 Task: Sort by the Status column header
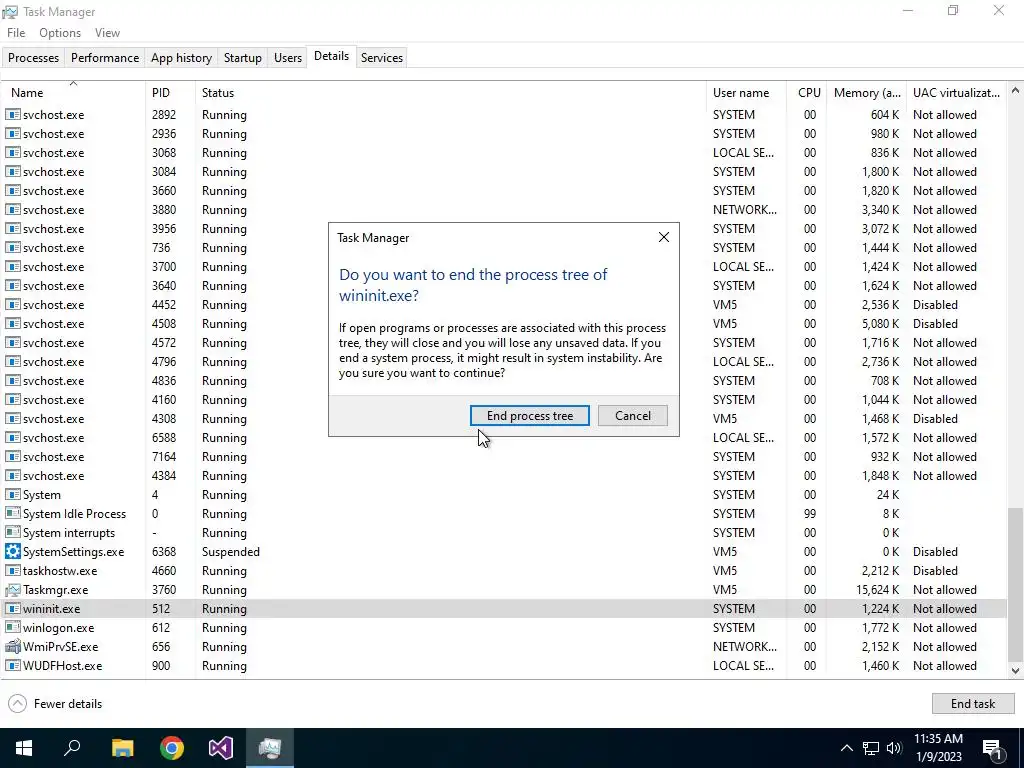tap(451, 93)
